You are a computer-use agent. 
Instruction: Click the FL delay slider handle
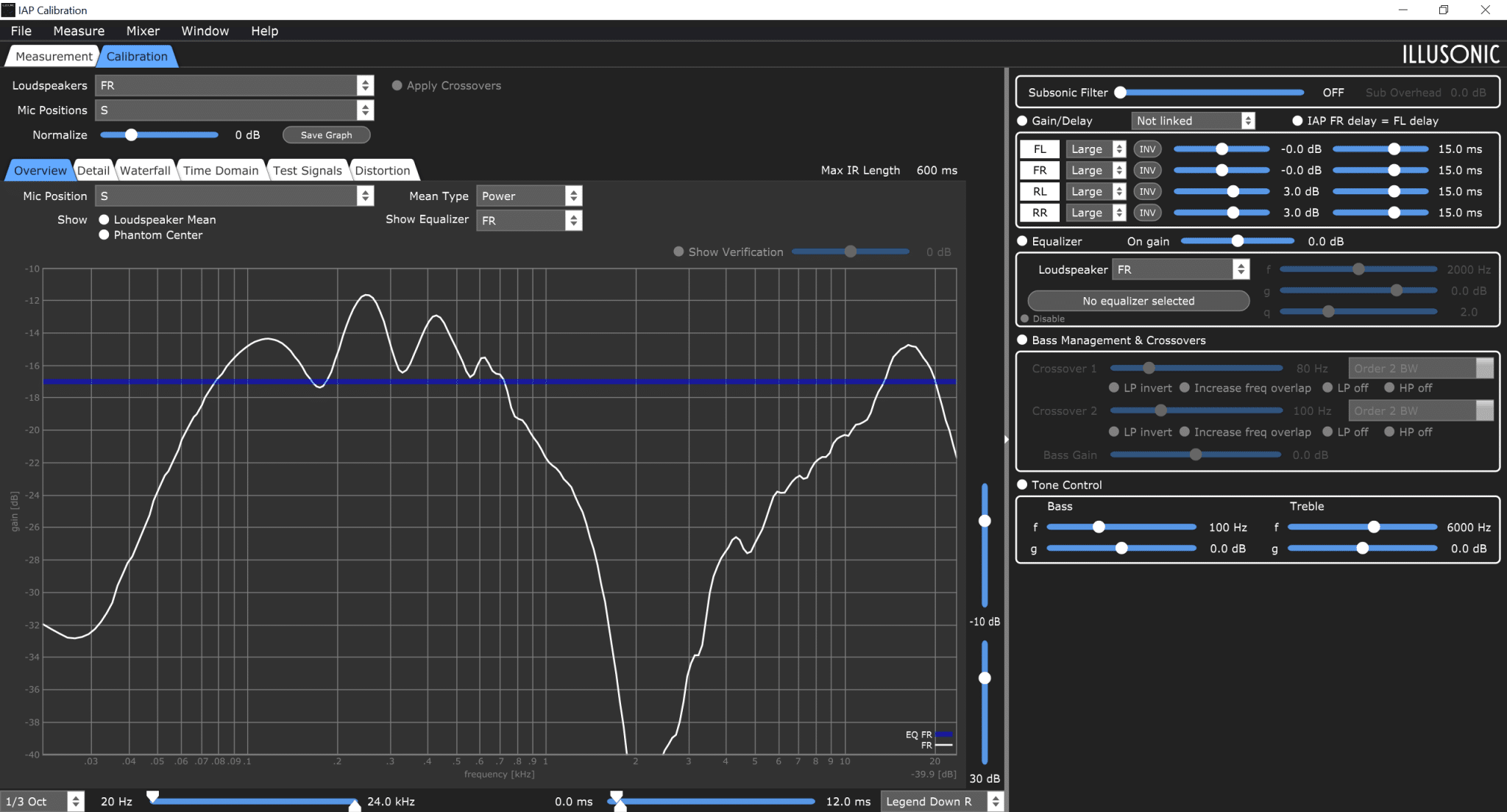click(x=1394, y=149)
